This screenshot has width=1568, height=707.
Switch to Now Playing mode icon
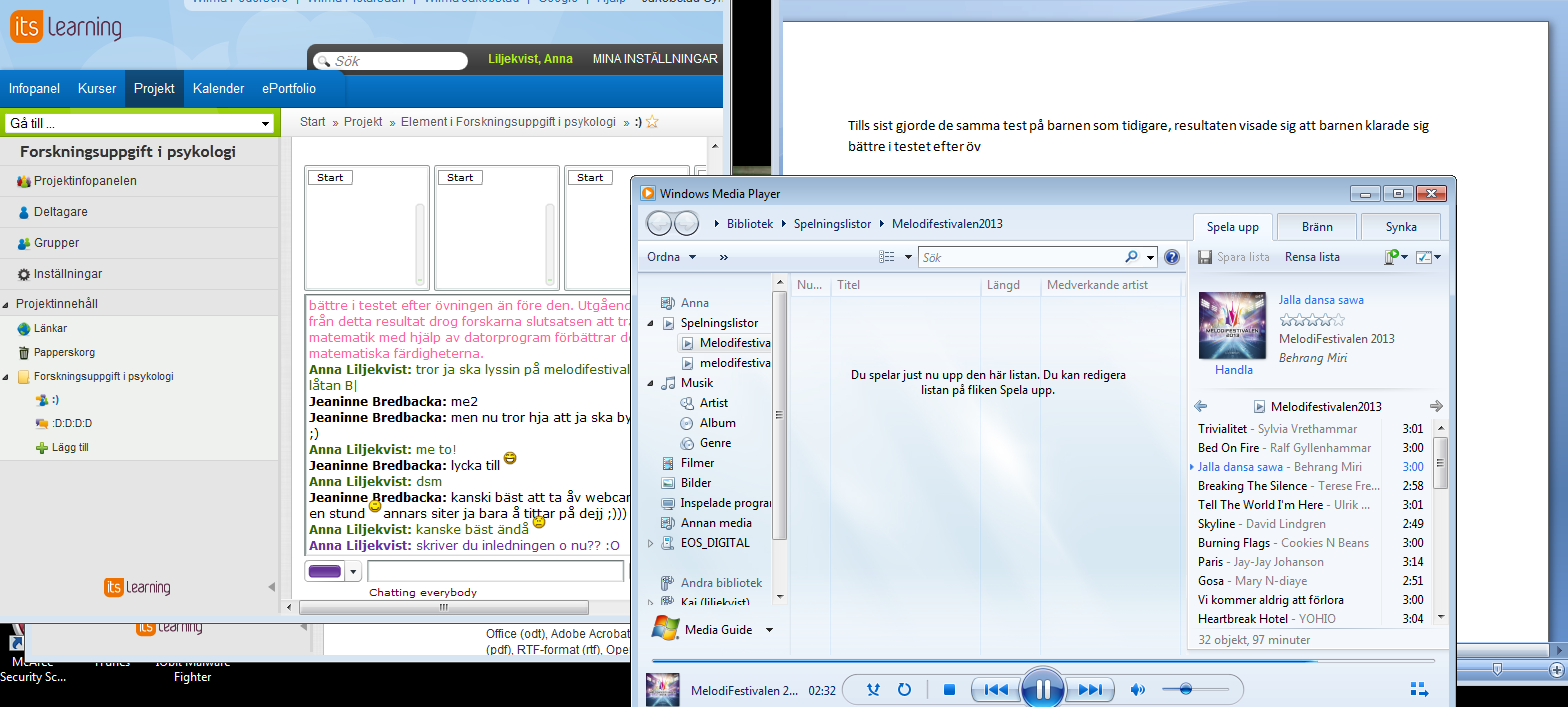tap(1419, 689)
